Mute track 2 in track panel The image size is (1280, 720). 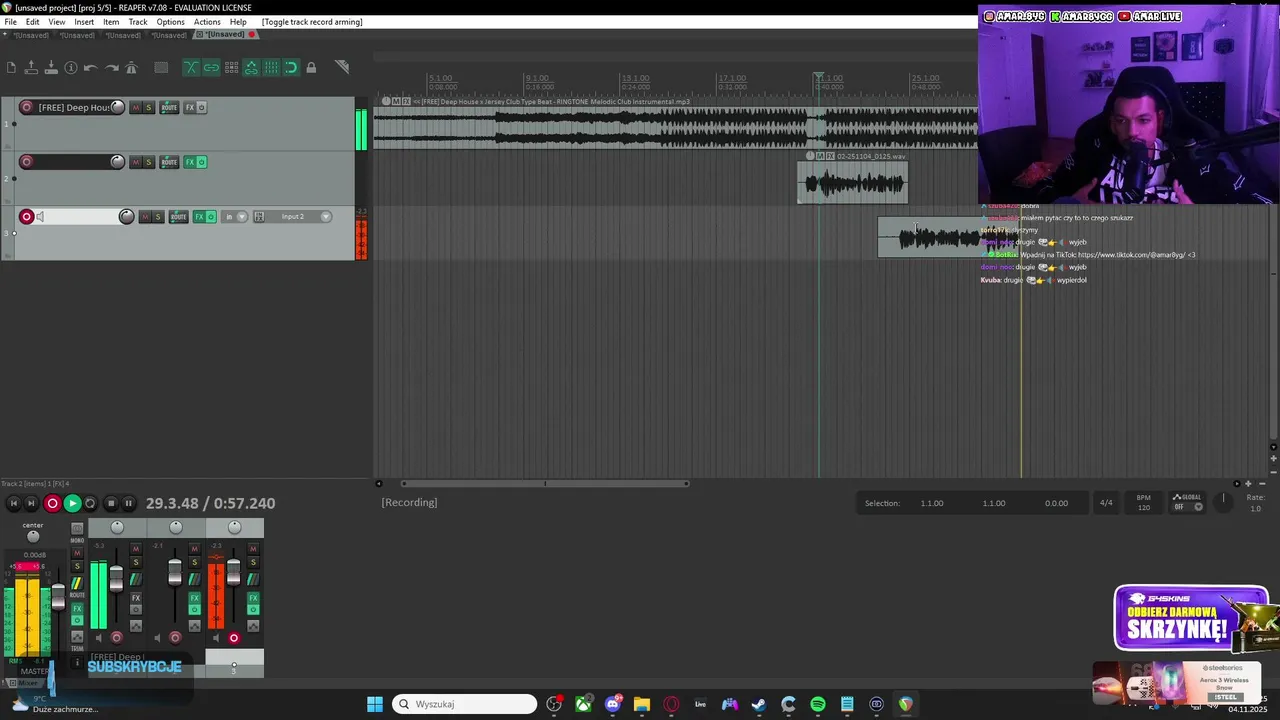pos(136,162)
